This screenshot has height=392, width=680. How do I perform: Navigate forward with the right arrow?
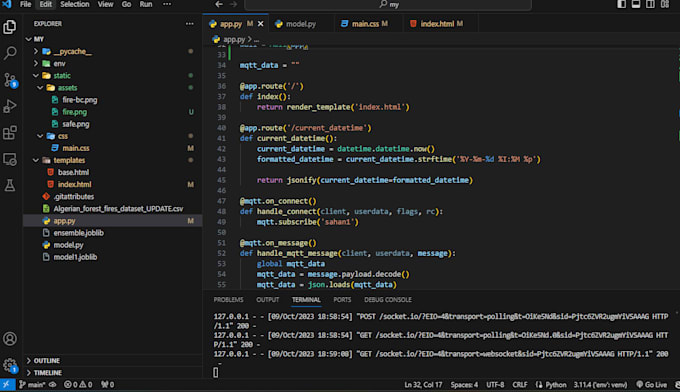click(x=233, y=4)
